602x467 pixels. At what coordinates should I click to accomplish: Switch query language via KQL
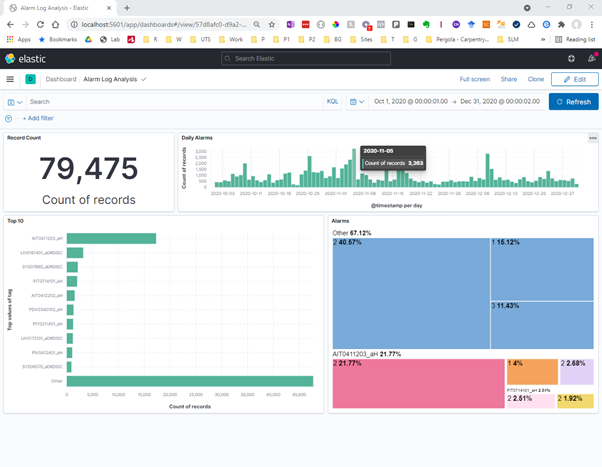[x=332, y=102]
